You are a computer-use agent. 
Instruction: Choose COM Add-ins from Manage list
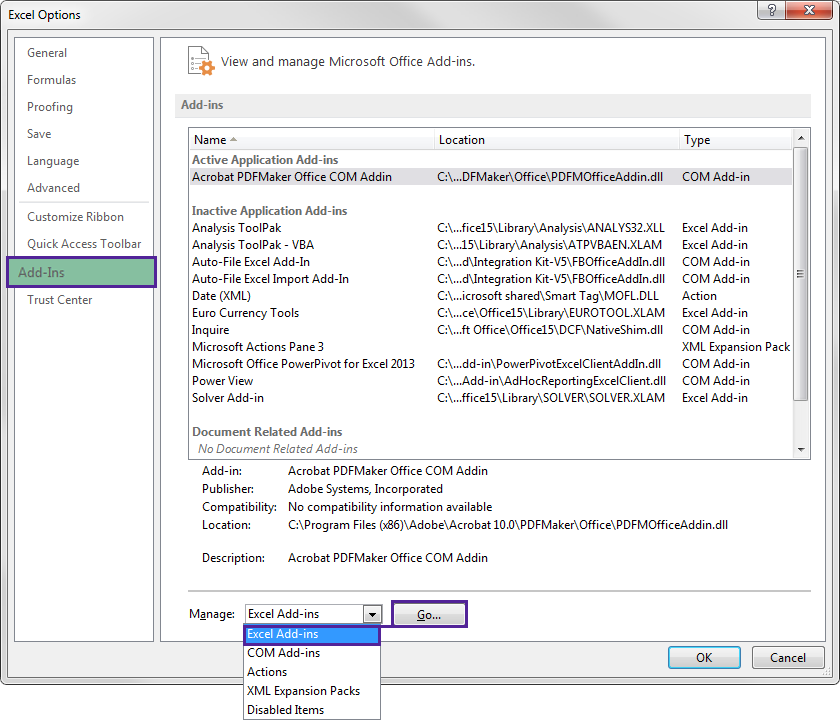[312, 653]
